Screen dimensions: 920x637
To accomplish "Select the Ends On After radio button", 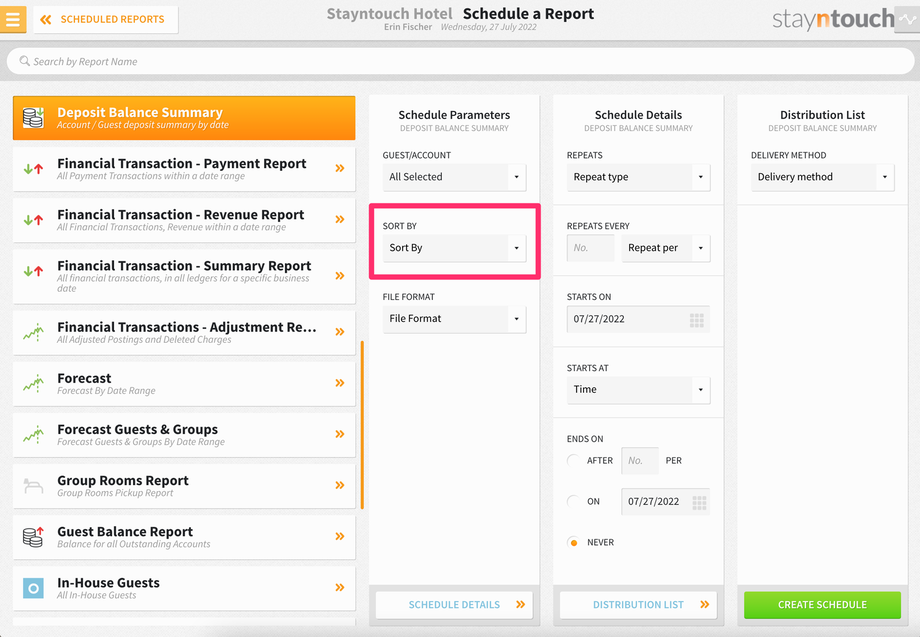I will [x=573, y=460].
